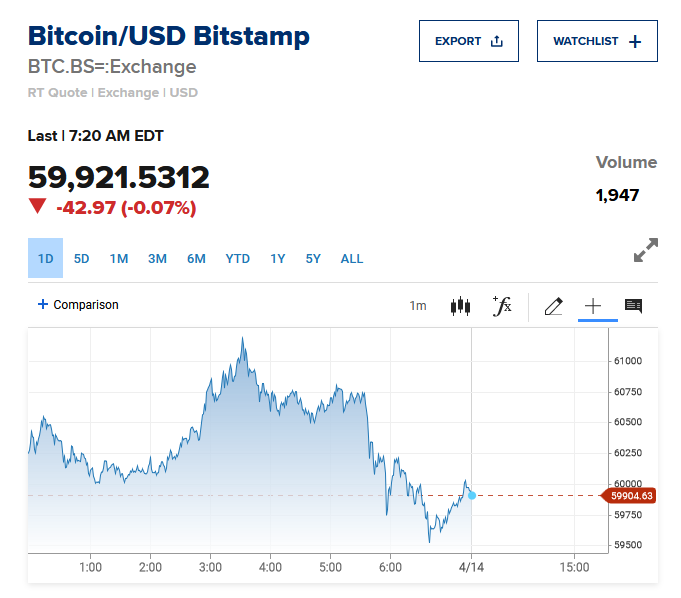Screen dimensions: 681x598
Task: Click the blue current price dot on chart
Action: click(472, 495)
